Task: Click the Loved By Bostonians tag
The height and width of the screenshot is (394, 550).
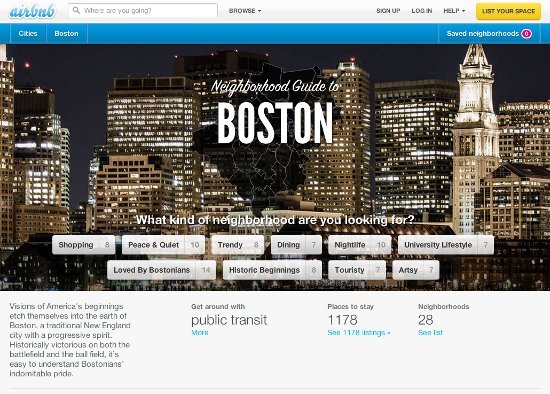Action: tap(161, 270)
